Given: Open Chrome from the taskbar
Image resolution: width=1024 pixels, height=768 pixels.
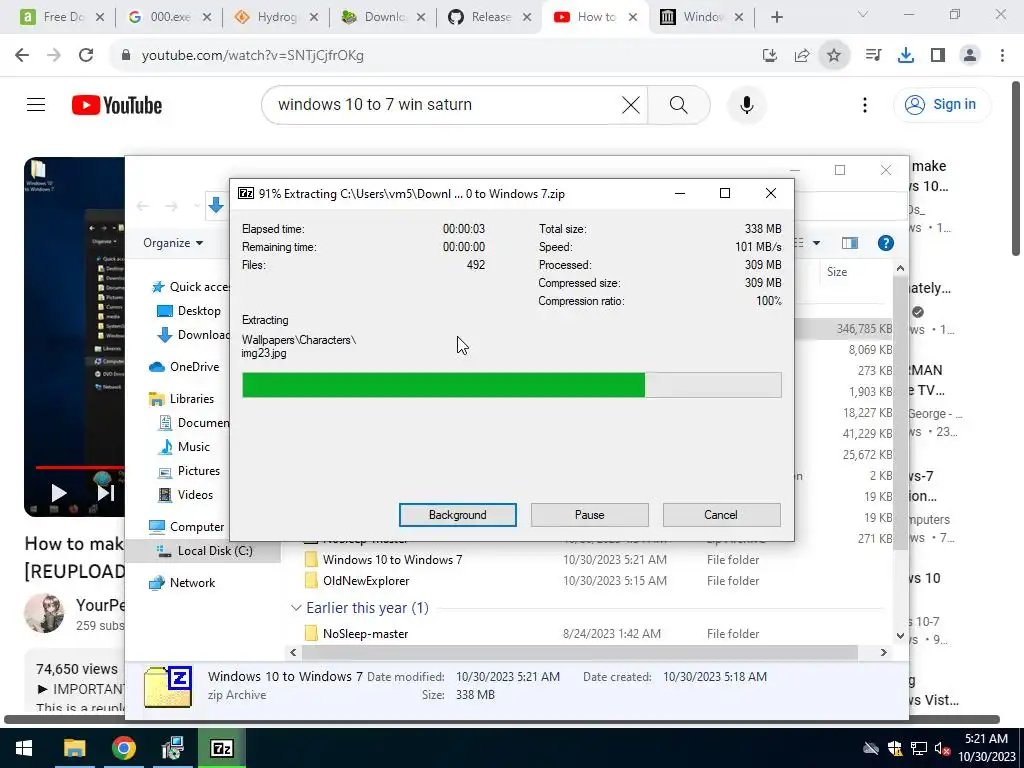Looking at the screenshot, I should (x=123, y=748).
